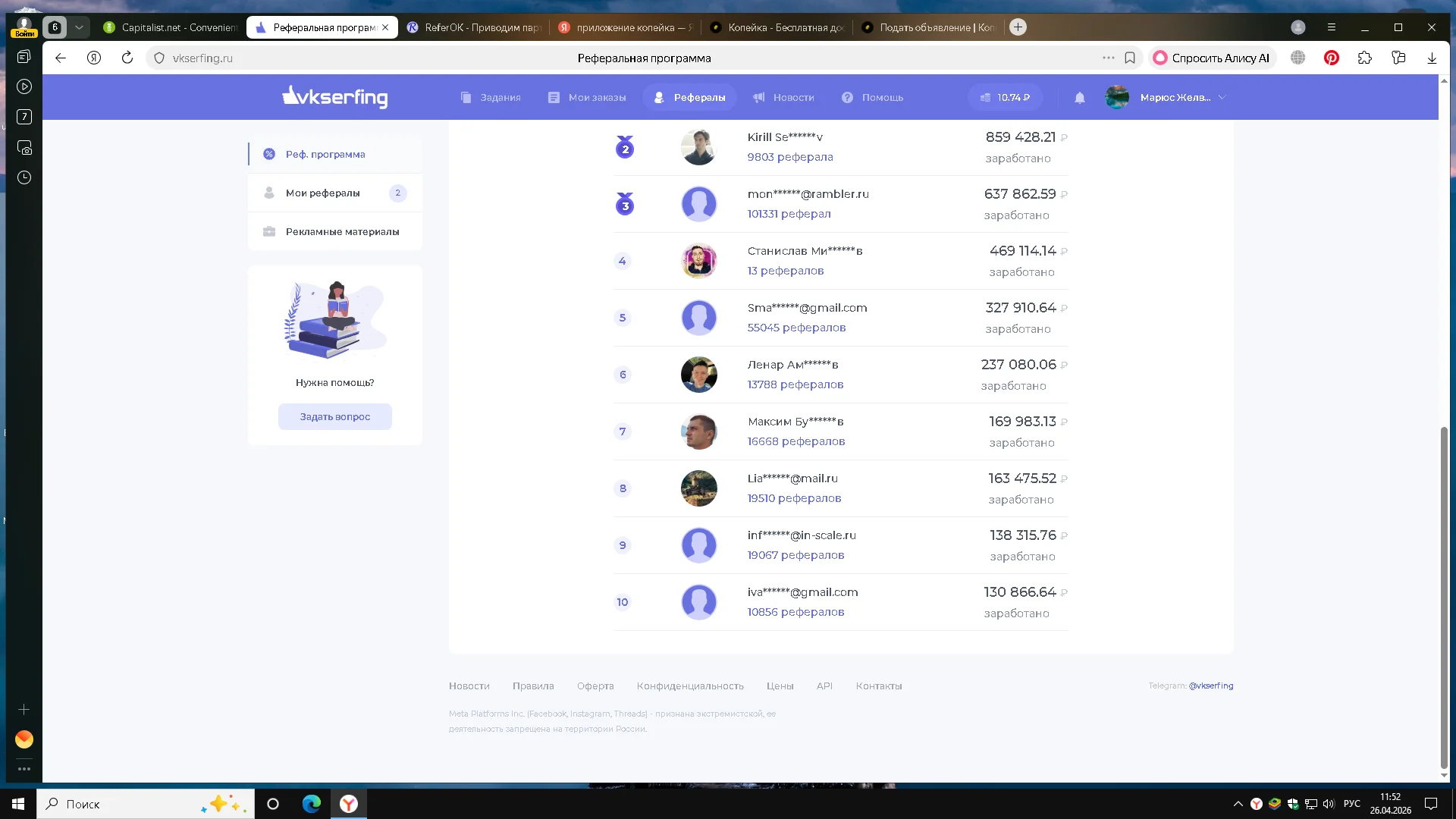Open the browser hamburger menu
Screen dimensions: 1456x819
1332,27
